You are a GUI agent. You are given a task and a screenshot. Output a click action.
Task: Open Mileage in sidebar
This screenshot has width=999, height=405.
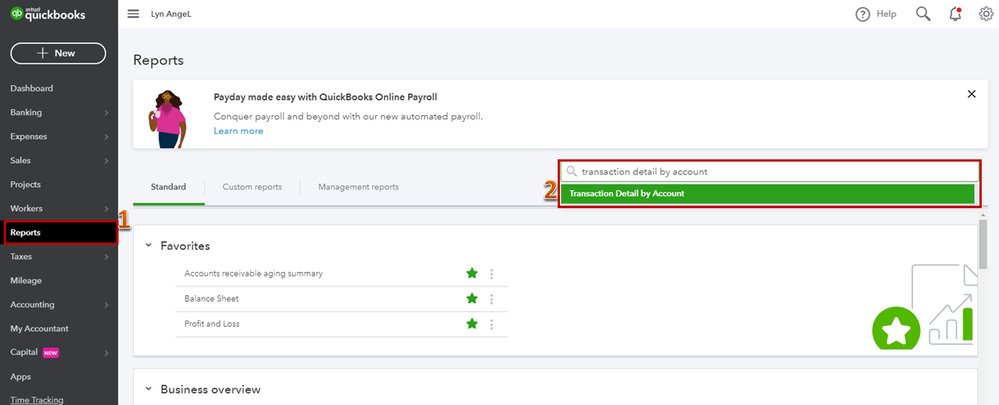[x=26, y=281]
